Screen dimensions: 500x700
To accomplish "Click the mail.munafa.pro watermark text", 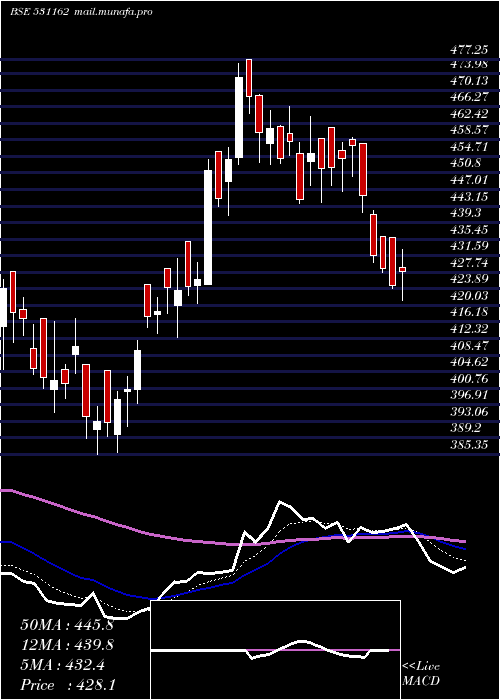I will click(x=112, y=12).
